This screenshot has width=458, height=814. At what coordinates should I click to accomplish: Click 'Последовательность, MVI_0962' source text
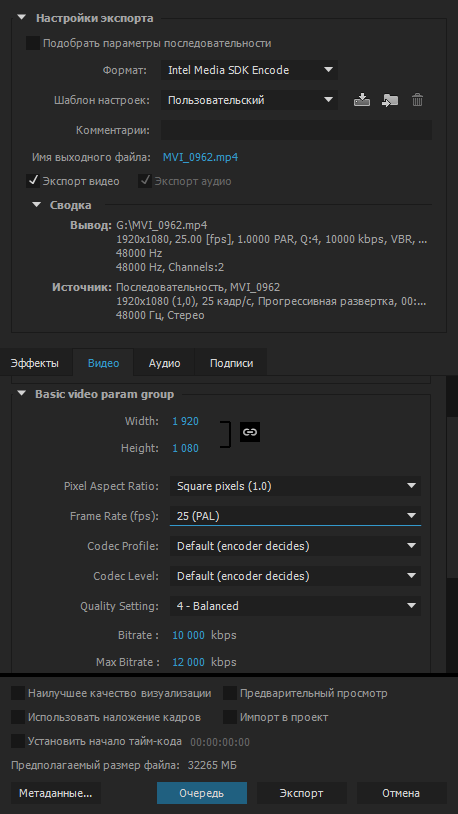click(x=198, y=287)
